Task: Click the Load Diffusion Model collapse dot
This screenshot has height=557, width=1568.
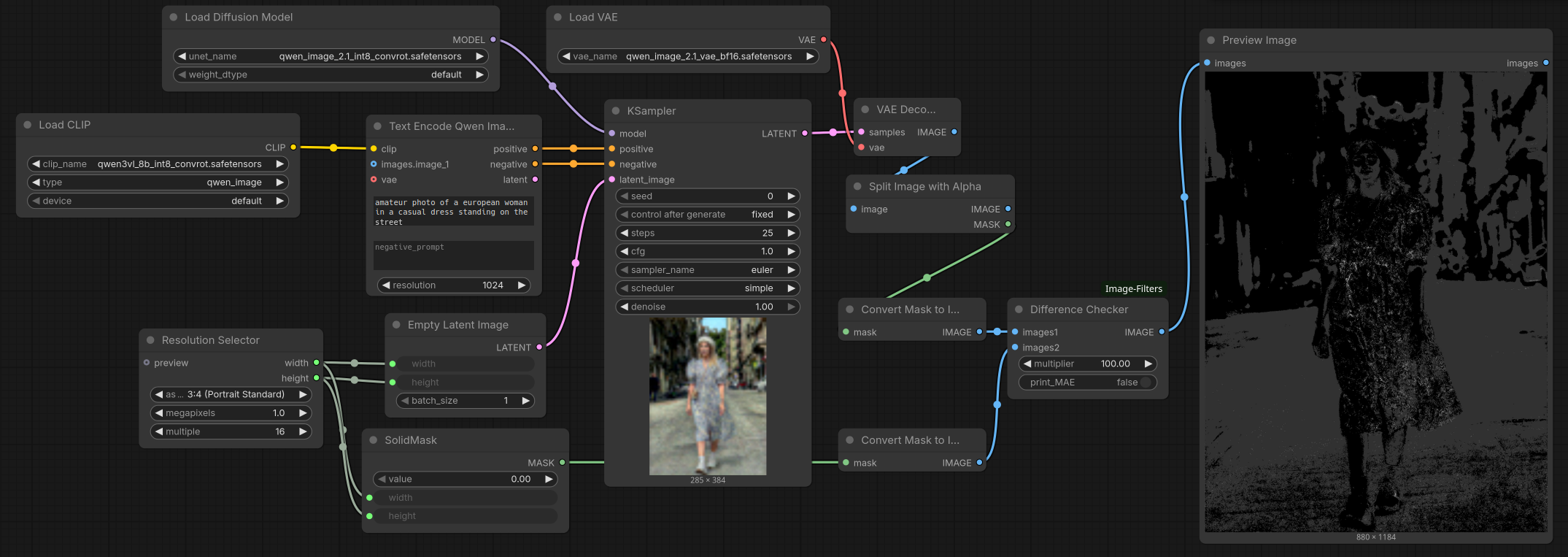Action: (174, 17)
